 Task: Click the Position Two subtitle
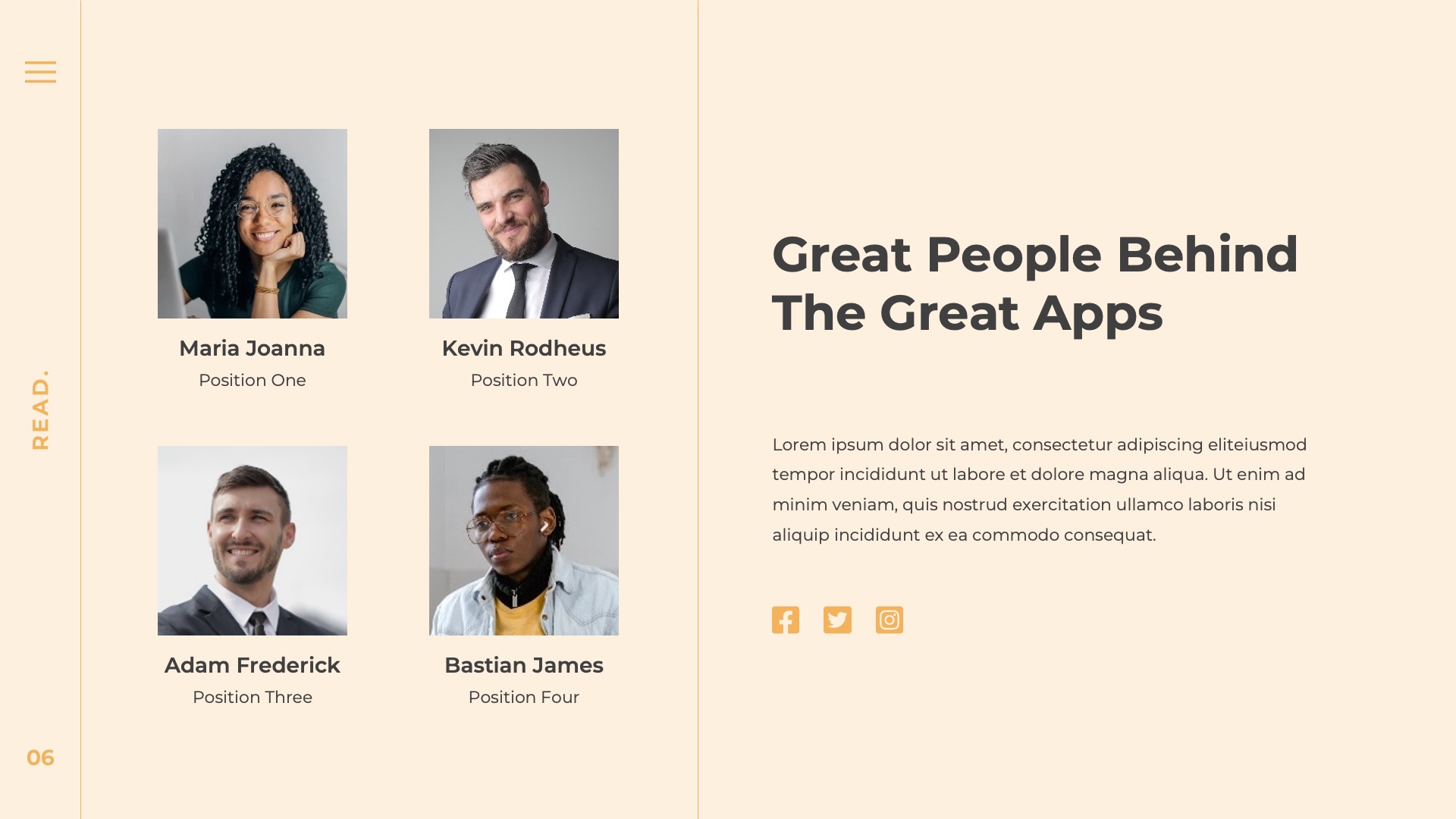(524, 381)
